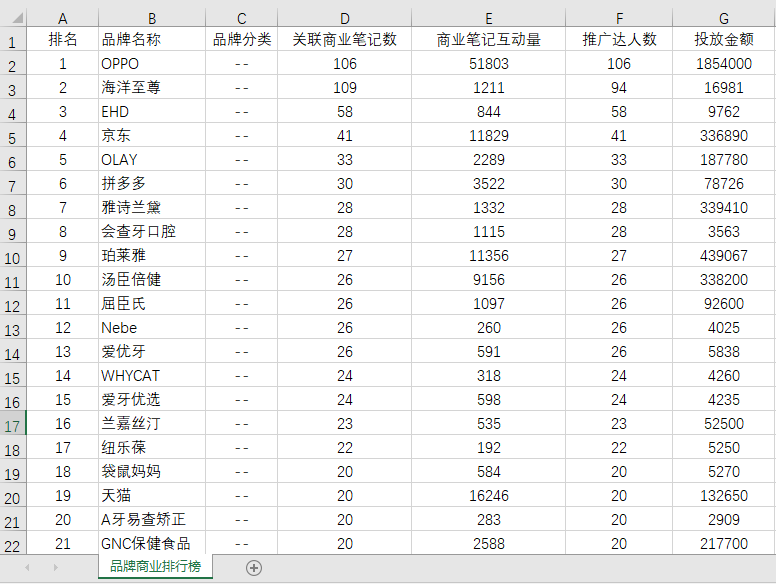The height and width of the screenshot is (584, 776).
Task: Select the GNC保健食品 cell
Action: coord(152,543)
